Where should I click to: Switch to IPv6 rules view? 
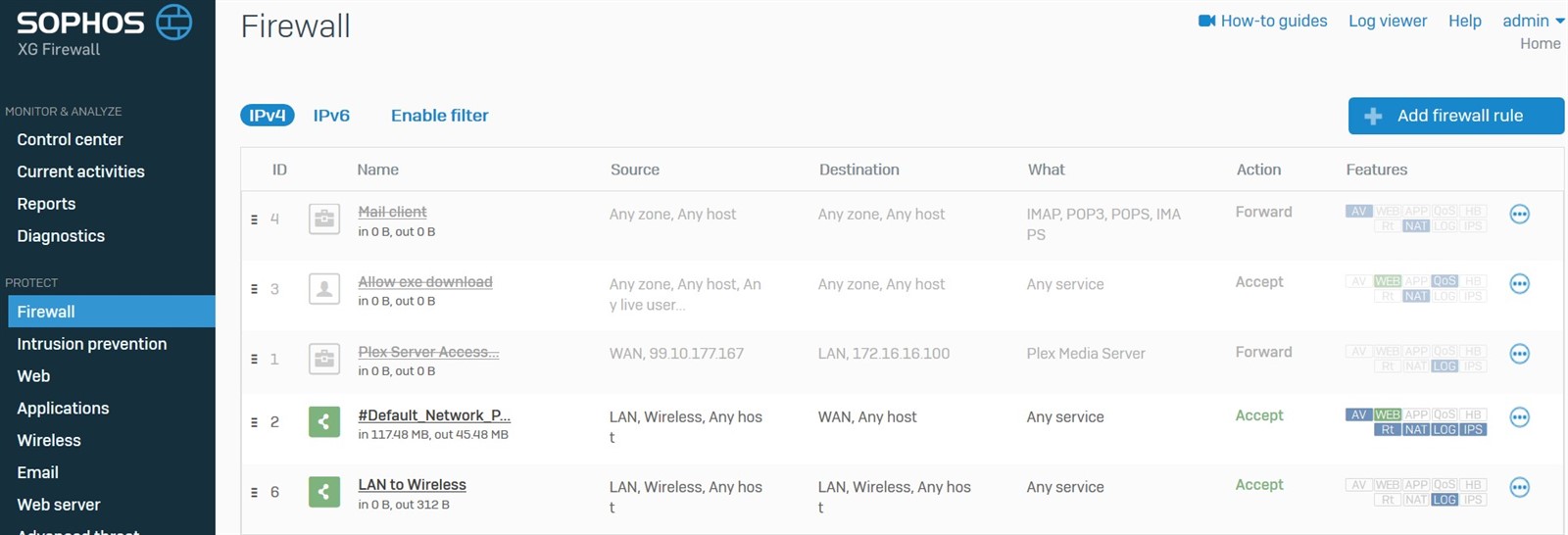331,116
